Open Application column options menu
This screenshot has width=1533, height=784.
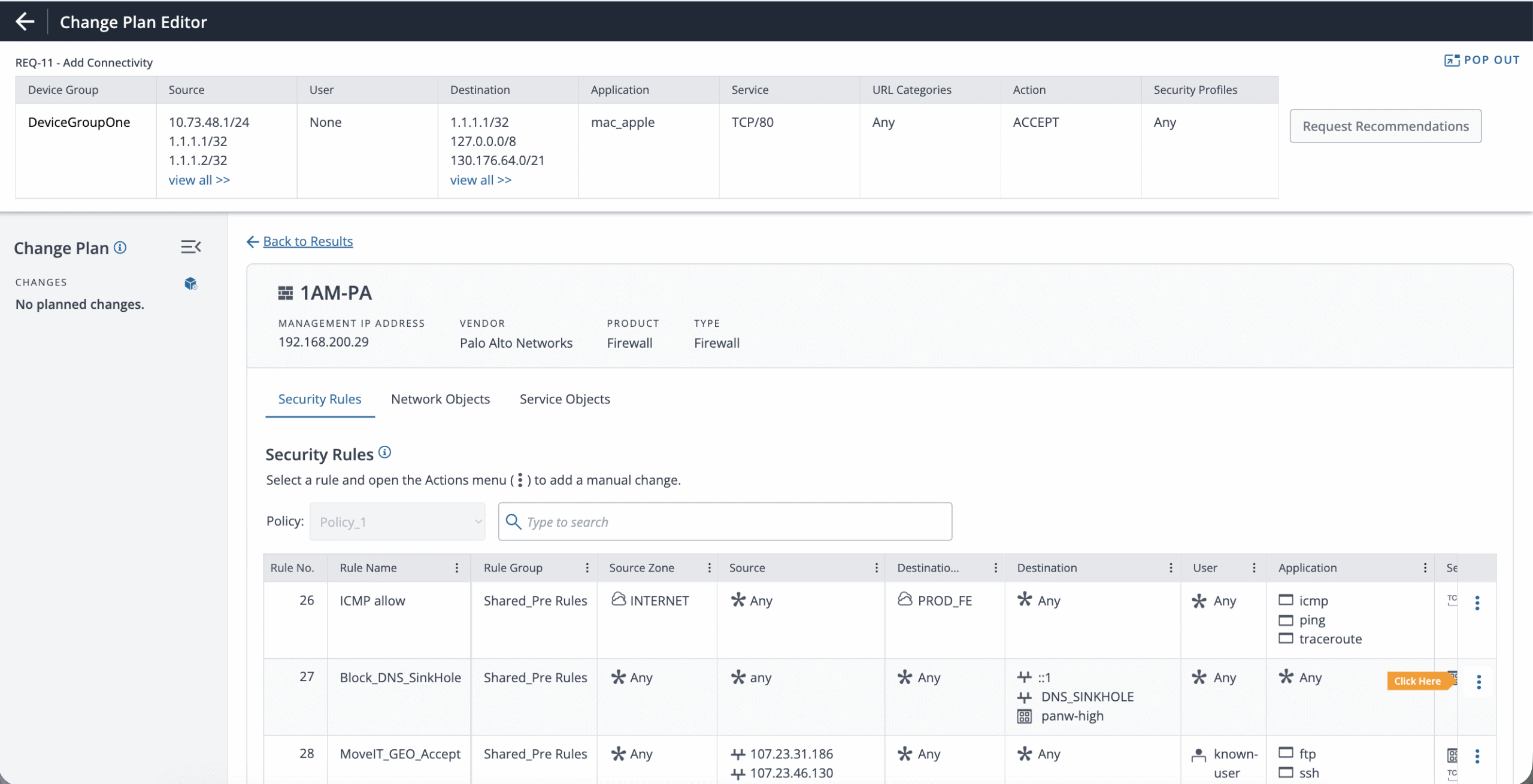[x=1425, y=568]
